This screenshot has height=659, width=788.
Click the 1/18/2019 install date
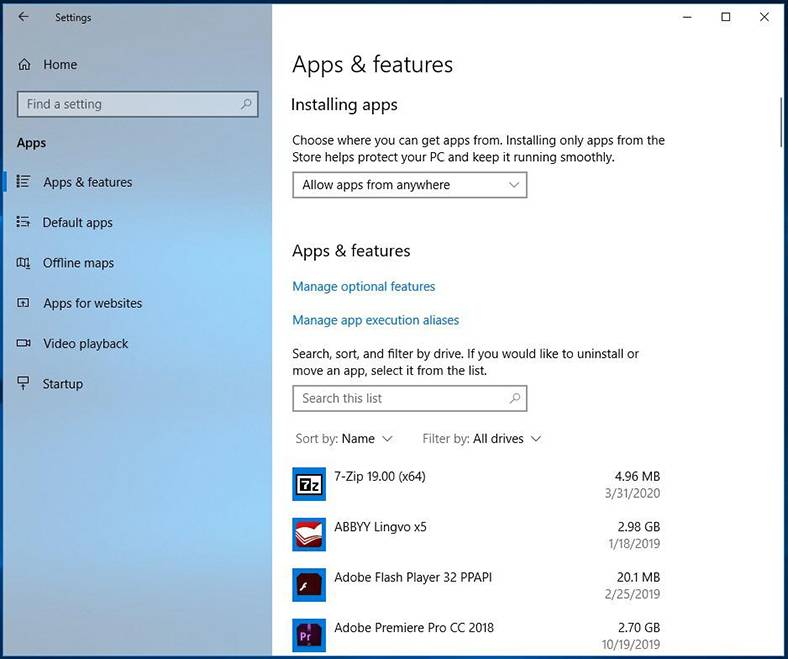click(x=634, y=543)
